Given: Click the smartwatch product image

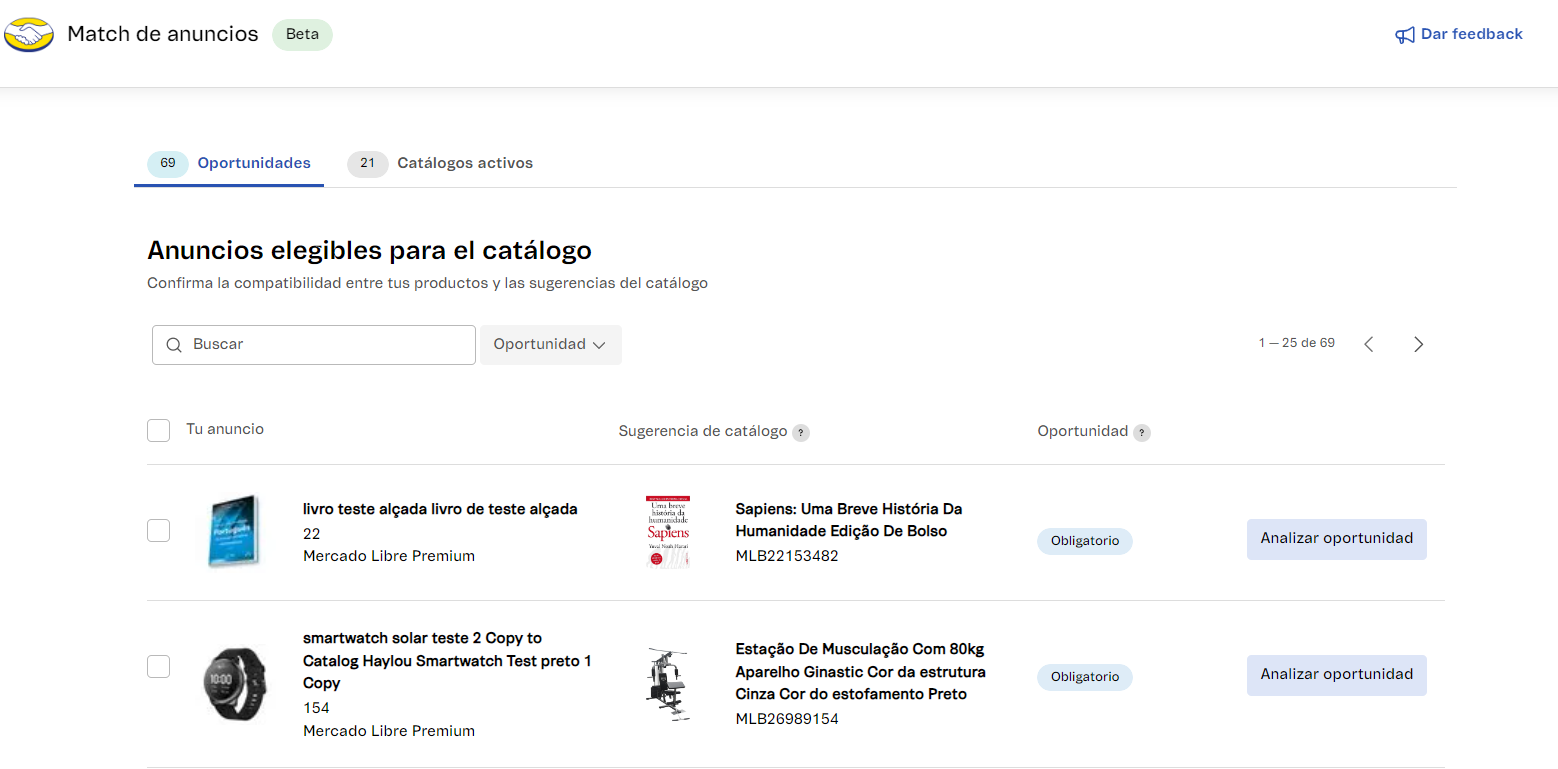Looking at the screenshot, I should (x=235, y=684).
